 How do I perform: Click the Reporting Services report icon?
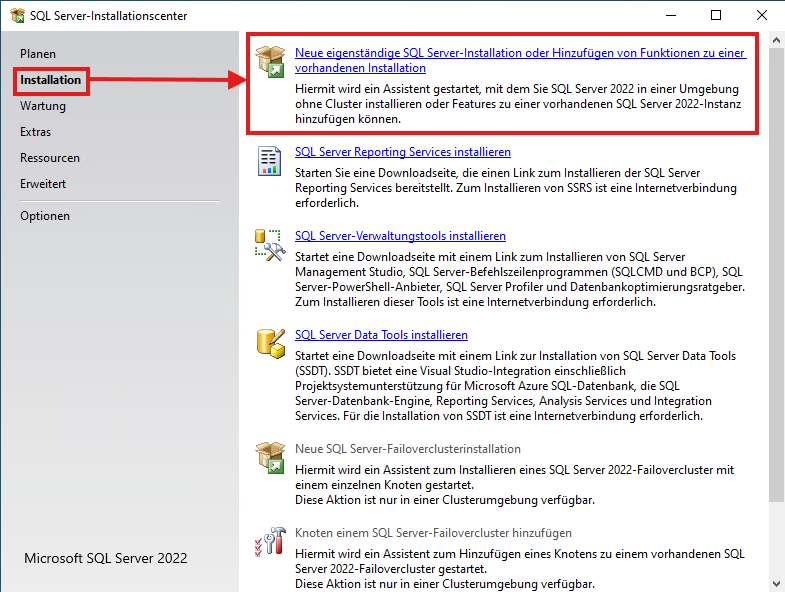click(x=269, y=161)
